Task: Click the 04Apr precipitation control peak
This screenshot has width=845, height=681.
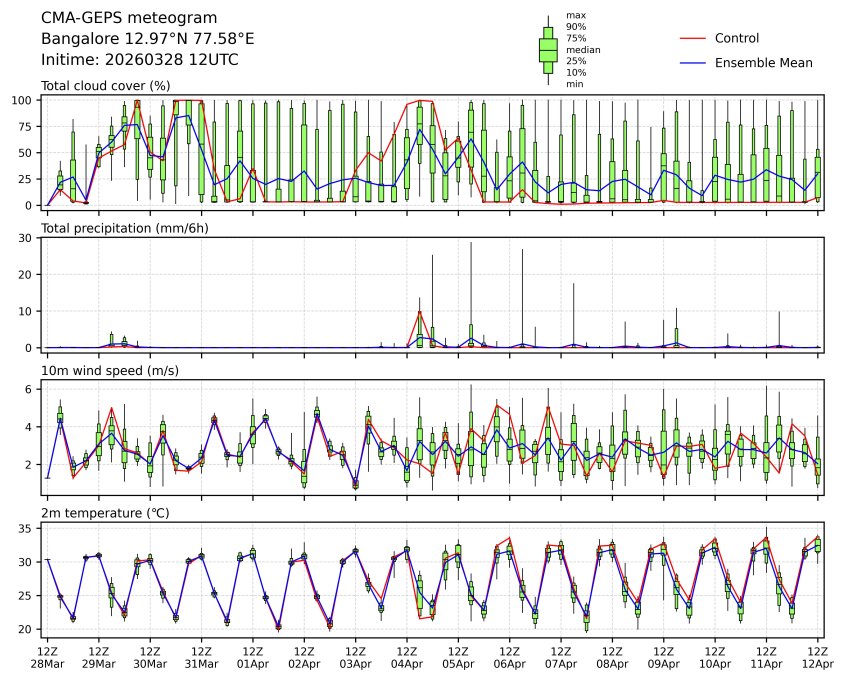Action: tap(420, 311)
